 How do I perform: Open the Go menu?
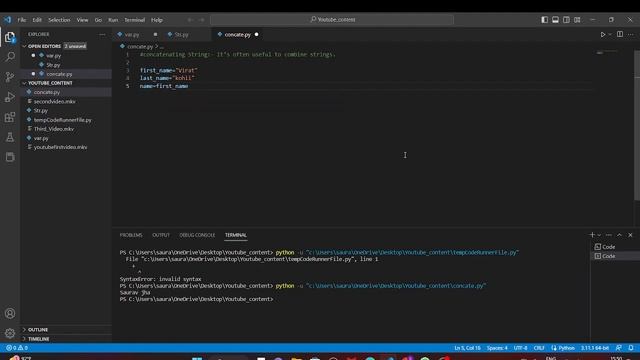pyautogui.click(x=98, y=20)
